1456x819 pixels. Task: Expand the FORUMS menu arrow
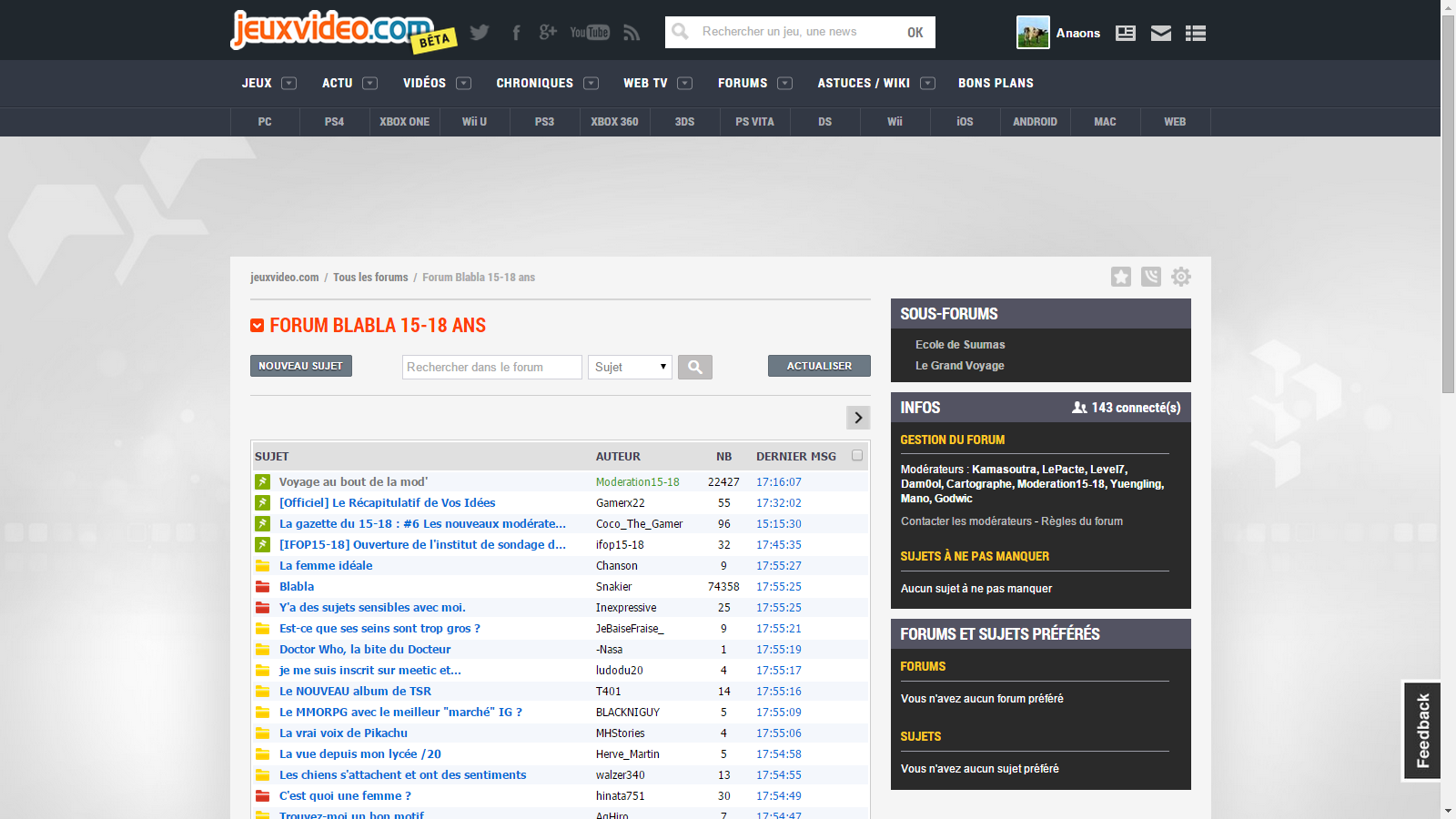click(784, 83)
